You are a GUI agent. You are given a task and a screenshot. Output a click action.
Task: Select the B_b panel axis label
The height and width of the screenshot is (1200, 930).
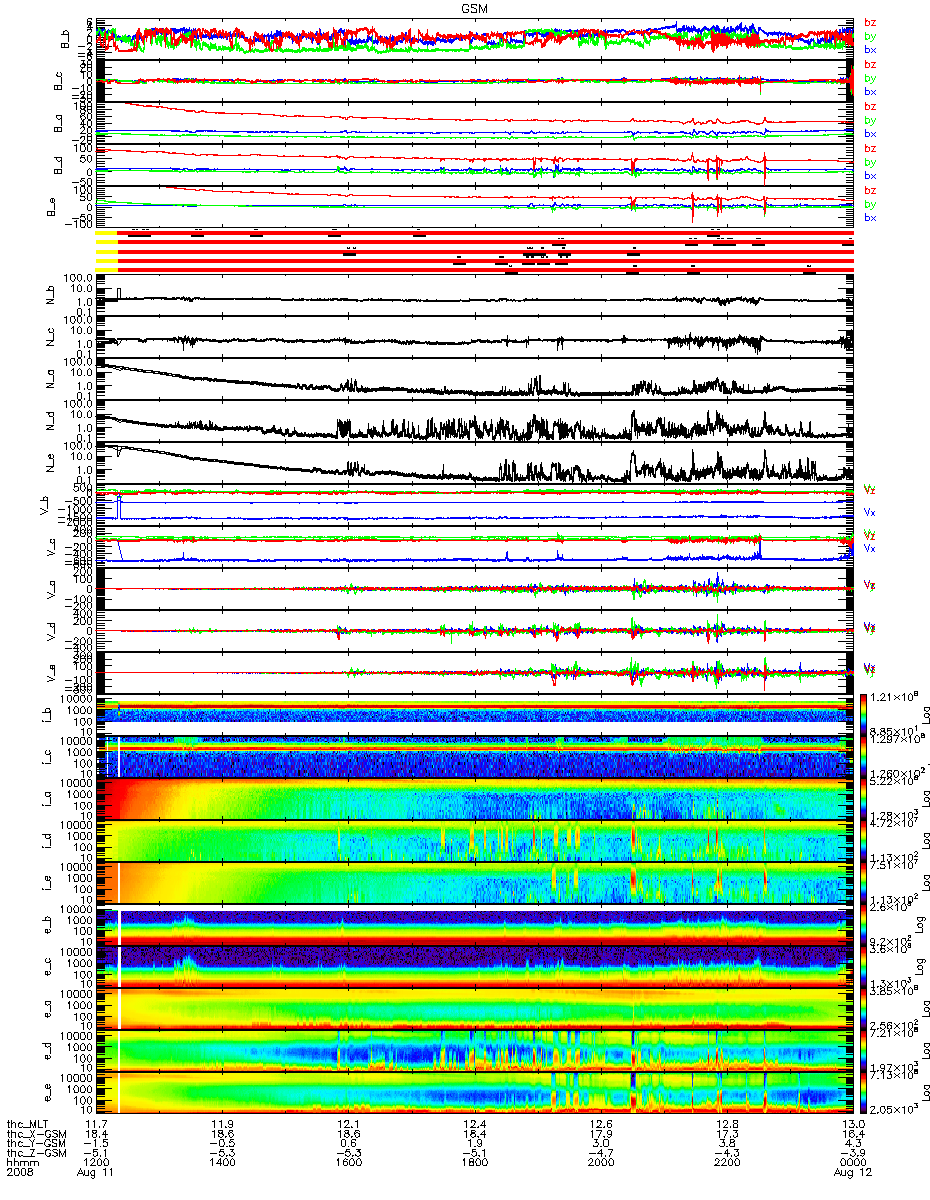64,41
